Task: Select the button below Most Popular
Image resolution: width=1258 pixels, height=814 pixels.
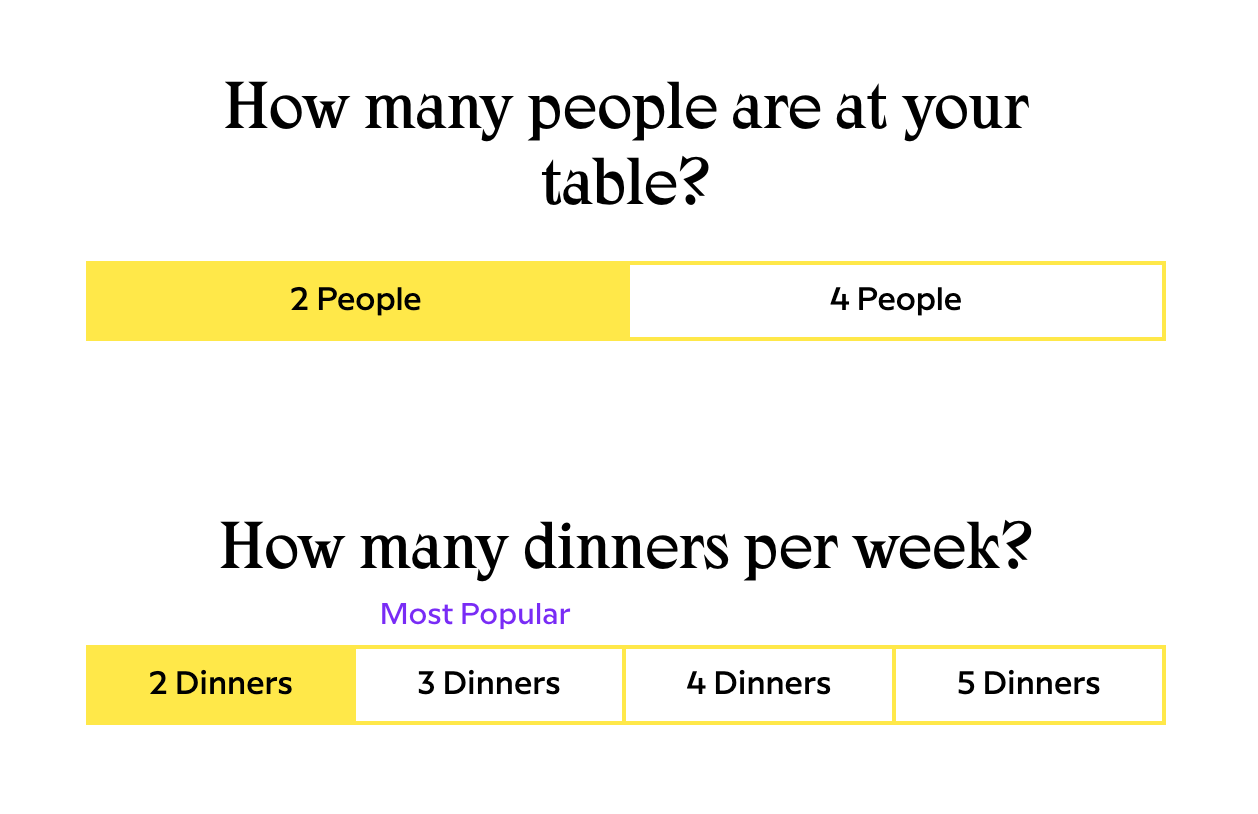Action: (489, 684)
